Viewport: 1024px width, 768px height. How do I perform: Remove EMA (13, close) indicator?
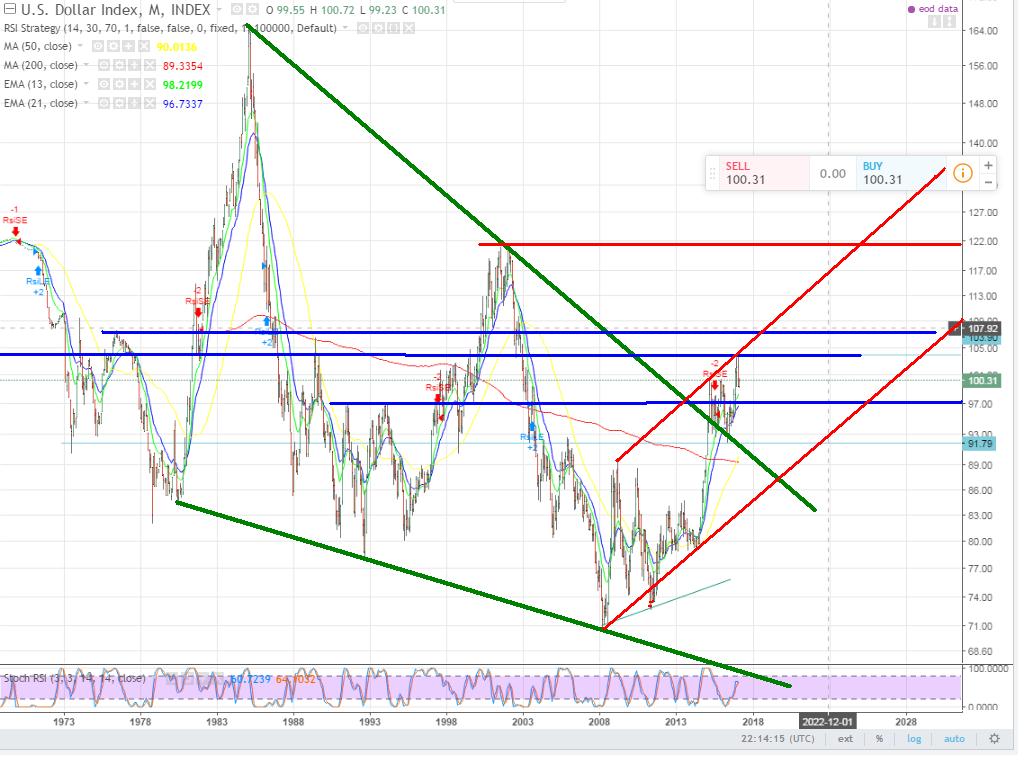150,84
